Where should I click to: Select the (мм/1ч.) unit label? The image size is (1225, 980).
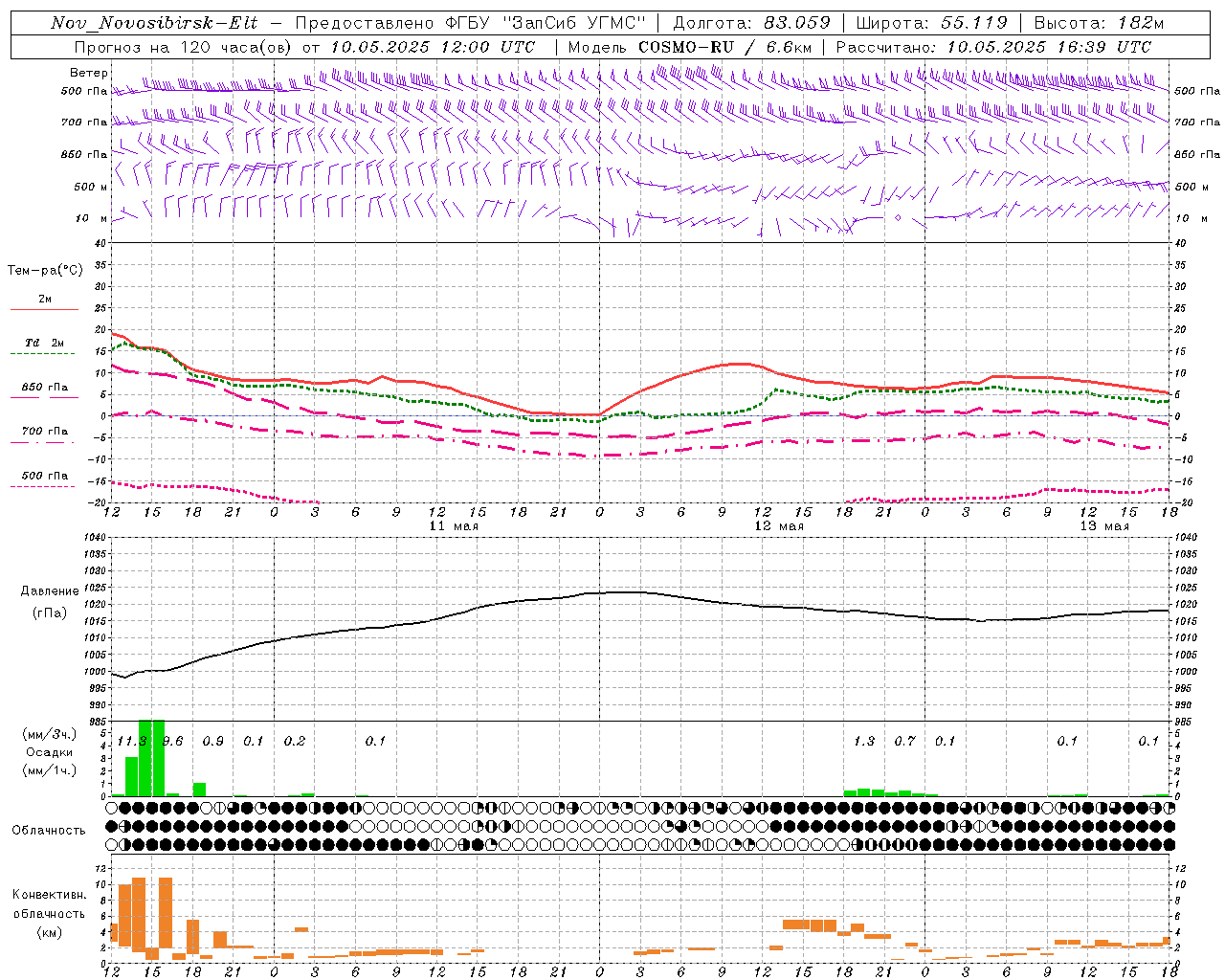[49, 770]
